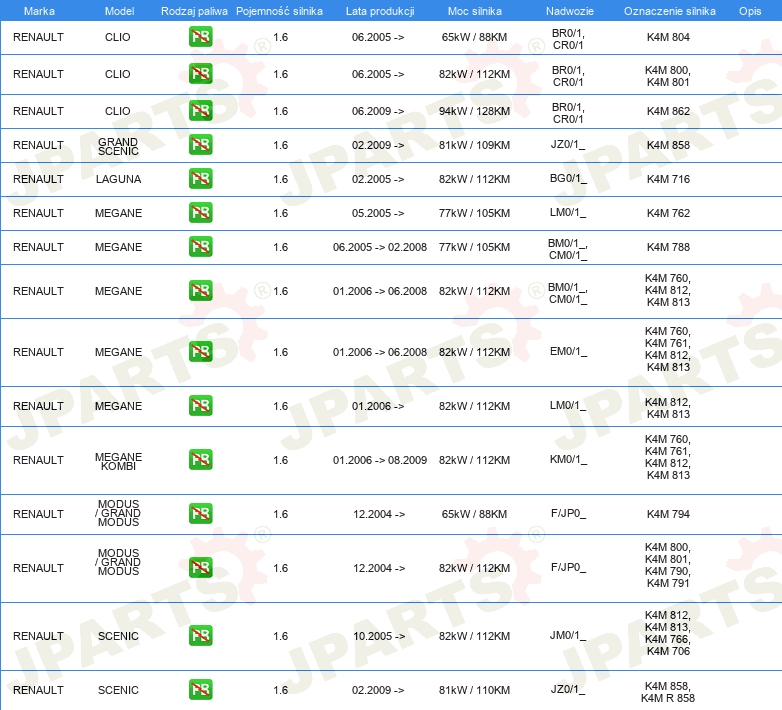The height and width of the screenshot is (710, 782).
Task: Click the 12.2004 -> date in the K4M 794 row
Action: point(379,514)
